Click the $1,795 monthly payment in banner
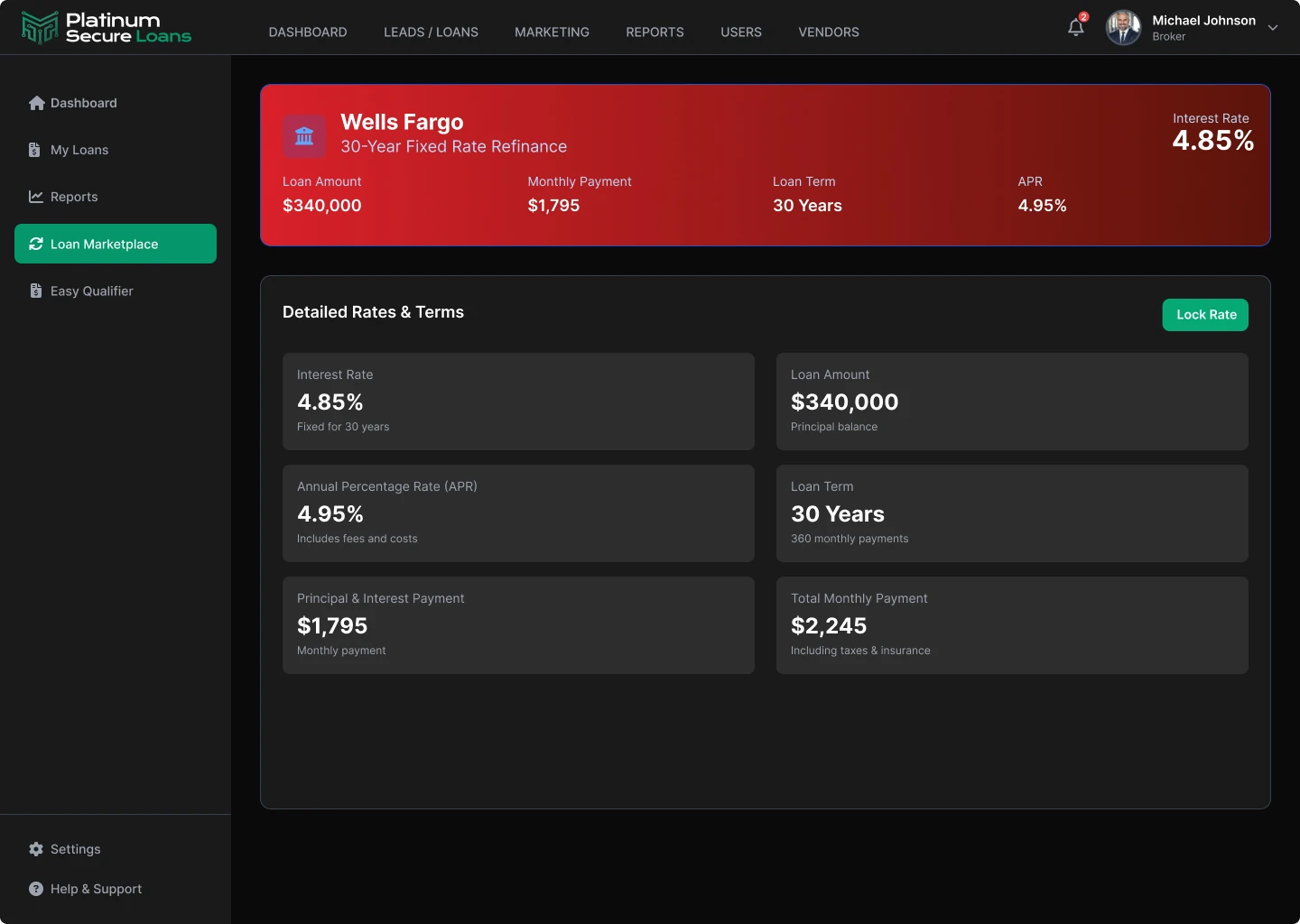Viewport: 1300px width, 924px height. point(553,206)
